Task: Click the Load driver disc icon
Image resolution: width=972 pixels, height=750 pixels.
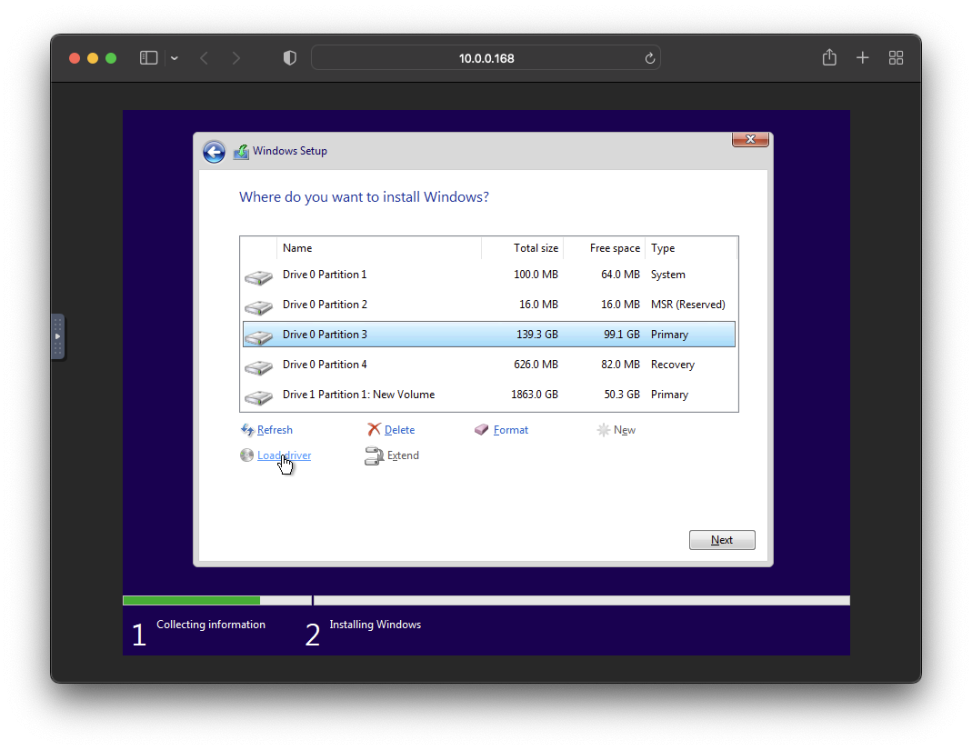Action: [247, 455]
